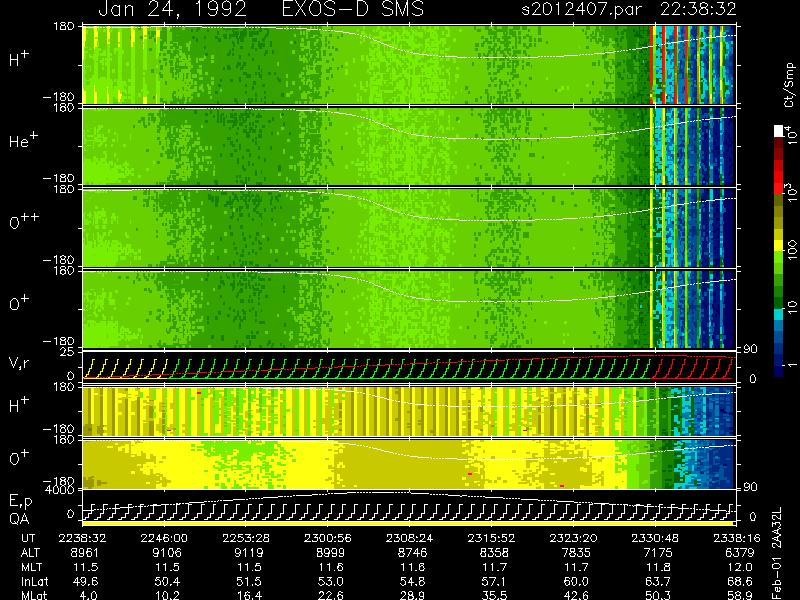This screenshot has height=600, width=800.
Task: Click the InLat value '63.7'
Action: pos(658,581)
